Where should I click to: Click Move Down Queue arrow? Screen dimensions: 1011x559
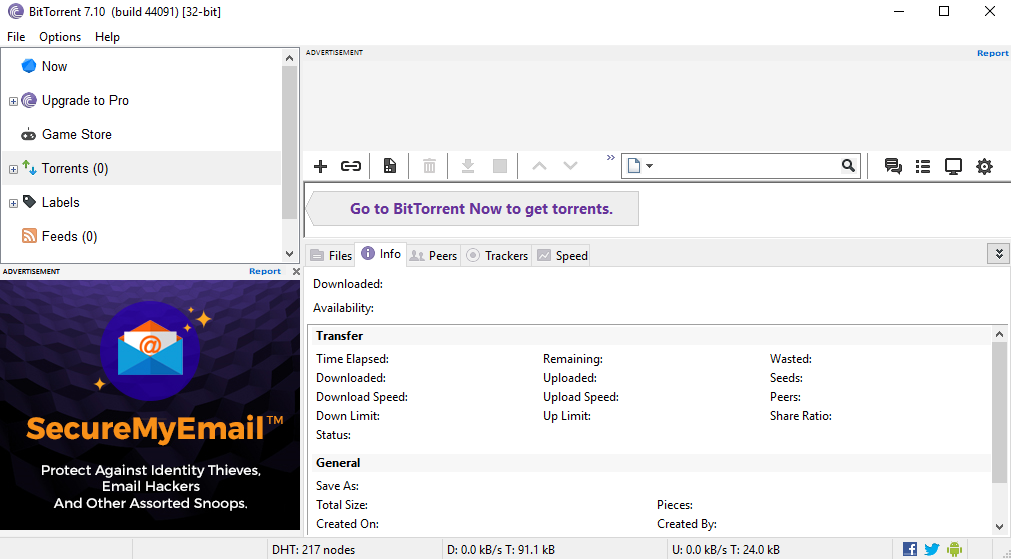point(570,166)
